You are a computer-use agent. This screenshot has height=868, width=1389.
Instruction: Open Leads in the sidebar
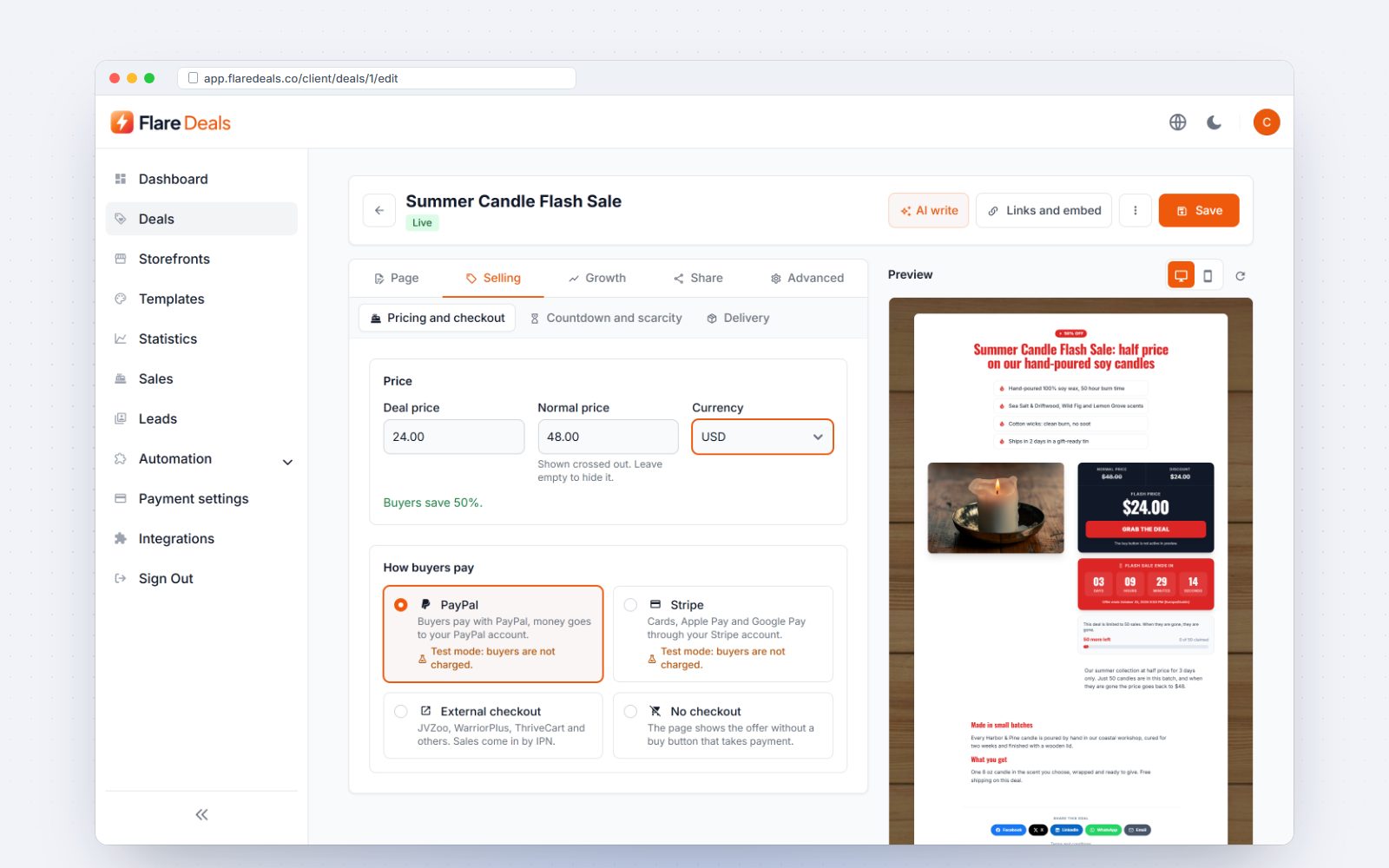tap(201, 418)
